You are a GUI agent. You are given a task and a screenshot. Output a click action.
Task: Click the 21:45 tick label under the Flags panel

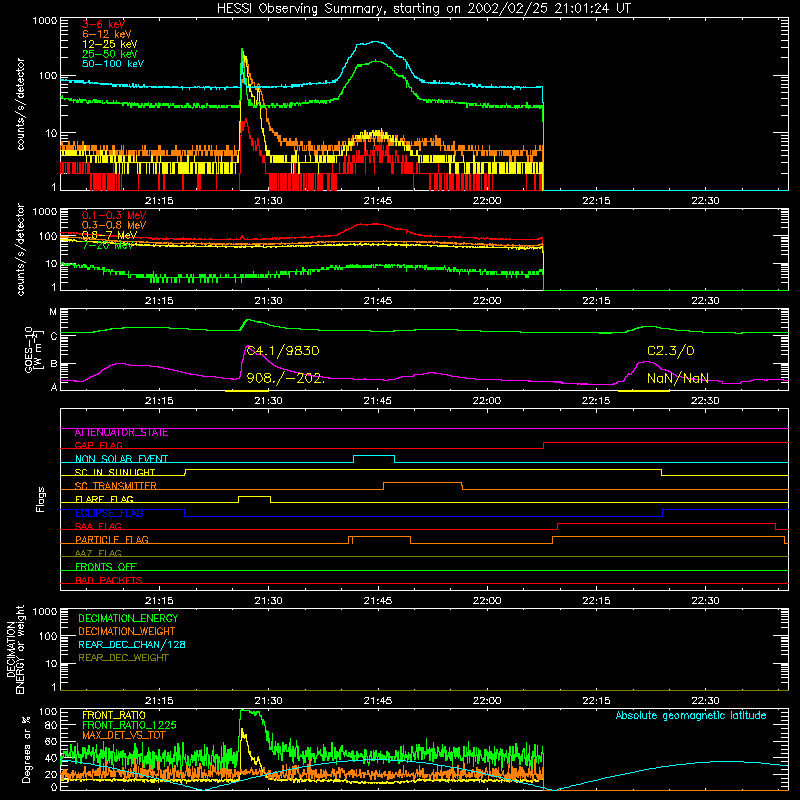point(378,601)
